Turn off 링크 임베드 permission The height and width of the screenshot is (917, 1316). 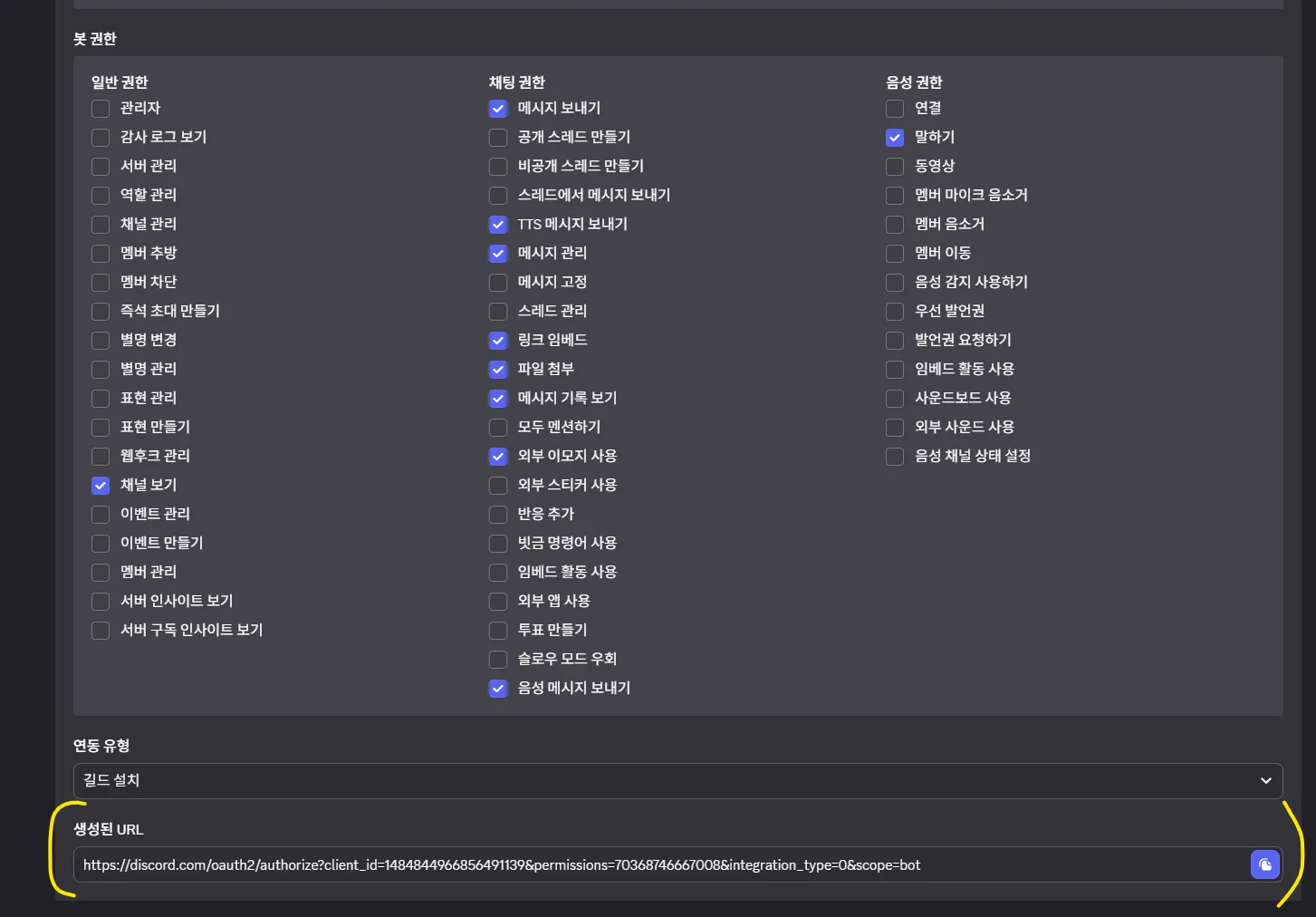pyautogui.click(x=498, y=341)
